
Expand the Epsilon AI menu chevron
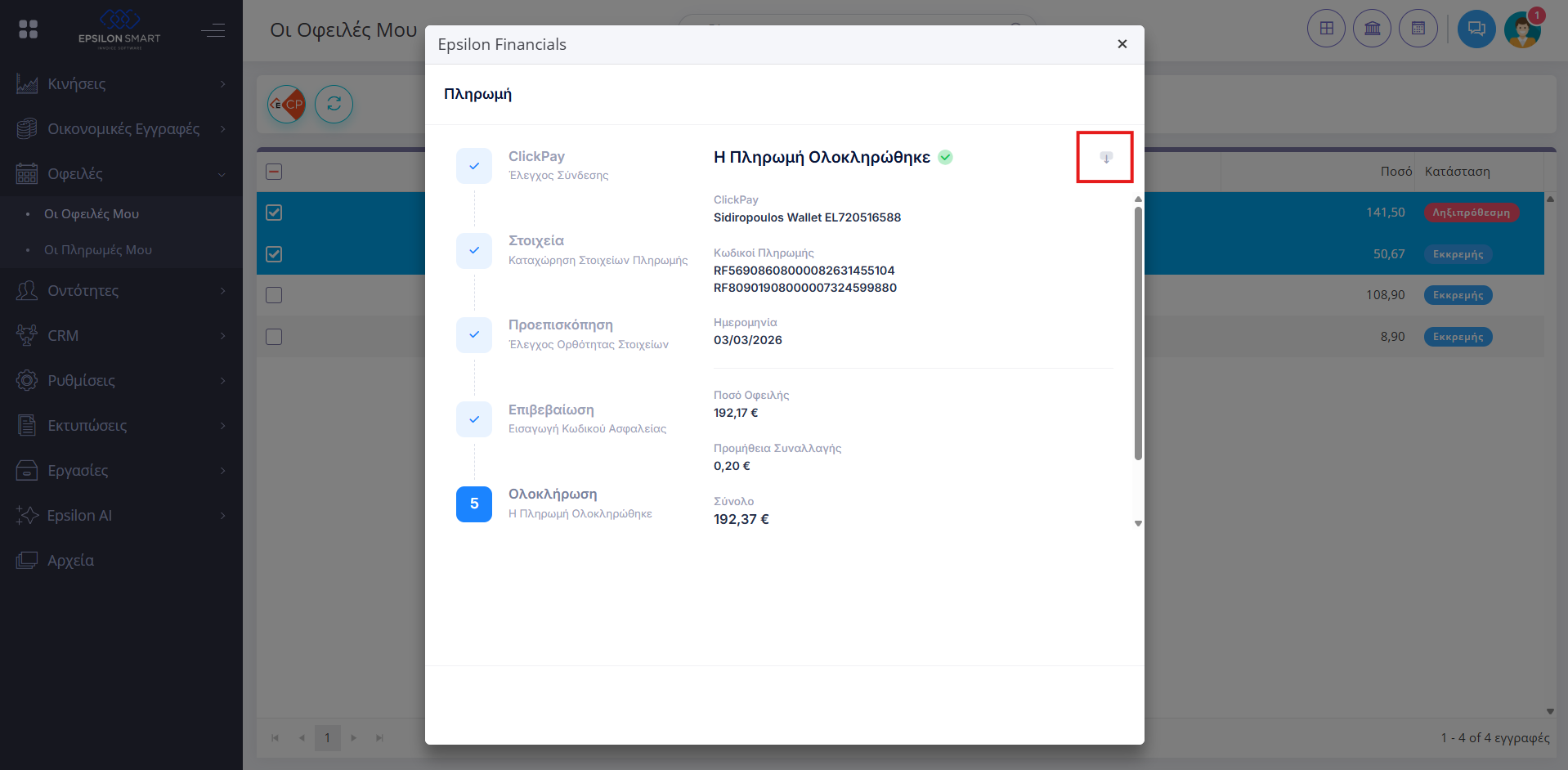coord(222,515)
